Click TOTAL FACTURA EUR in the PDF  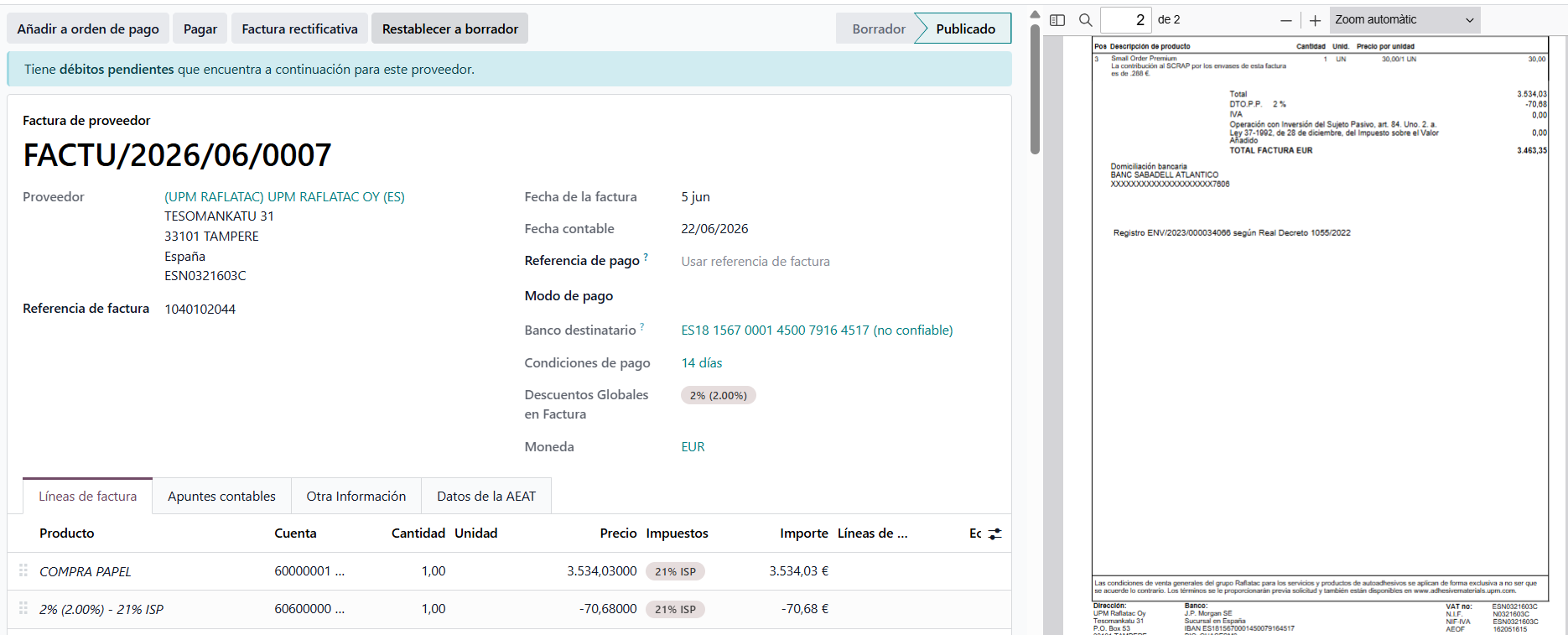[1270, 151]
